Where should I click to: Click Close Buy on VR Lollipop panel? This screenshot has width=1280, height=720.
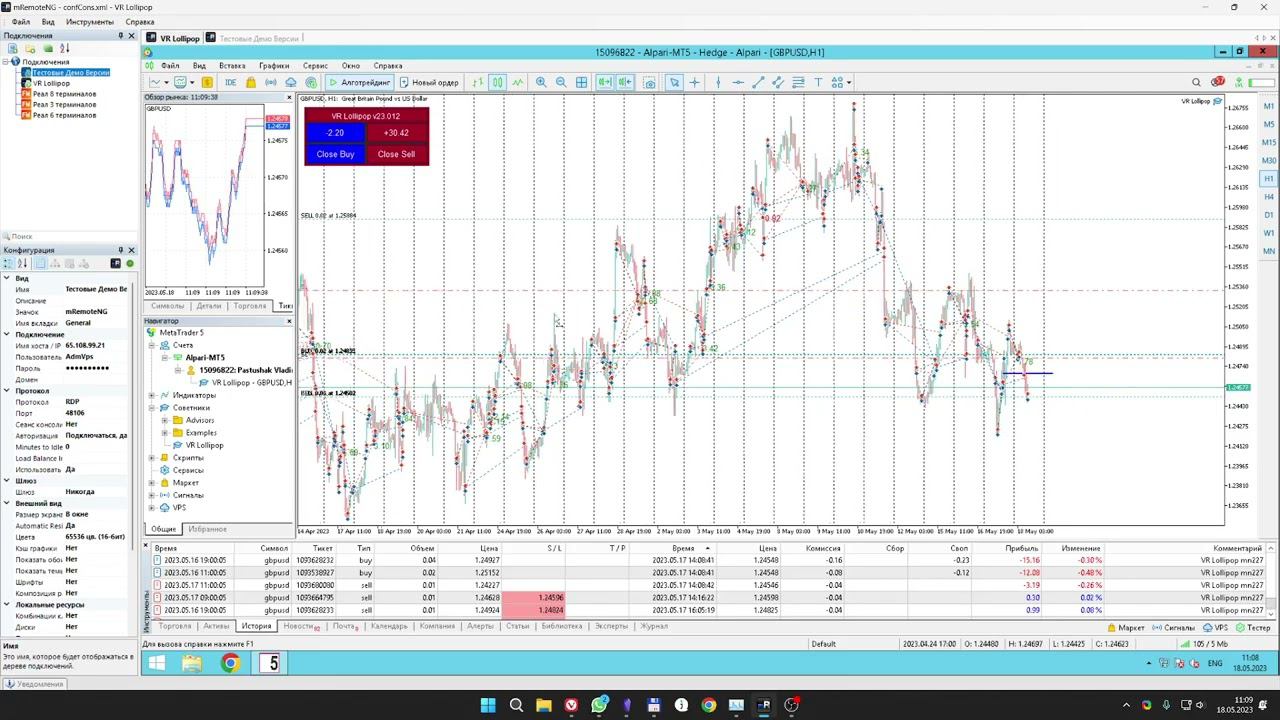coord(335,154)
